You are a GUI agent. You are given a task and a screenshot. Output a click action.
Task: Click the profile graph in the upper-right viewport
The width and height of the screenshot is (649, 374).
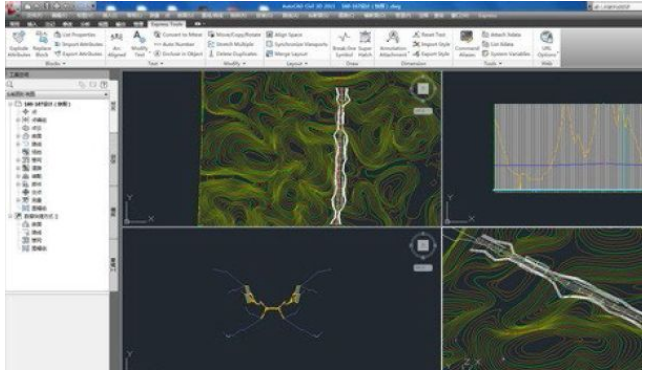click(568, 148)
